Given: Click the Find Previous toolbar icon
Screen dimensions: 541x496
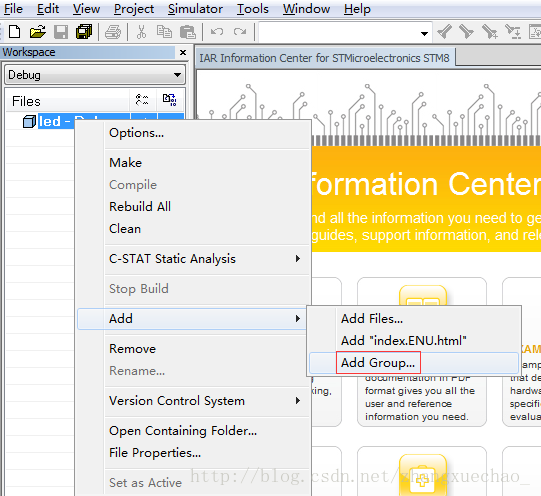Looking at the screenshot, I should coord(444,32).
